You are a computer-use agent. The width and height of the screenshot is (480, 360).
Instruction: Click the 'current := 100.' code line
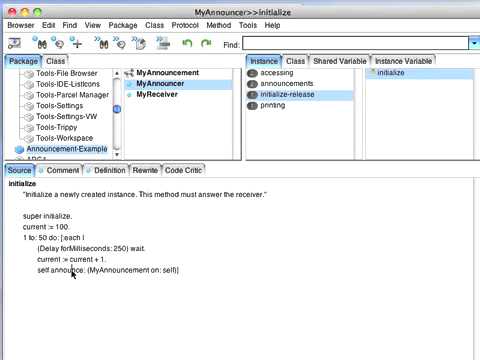pyautogui.click(x=46, y=227)
